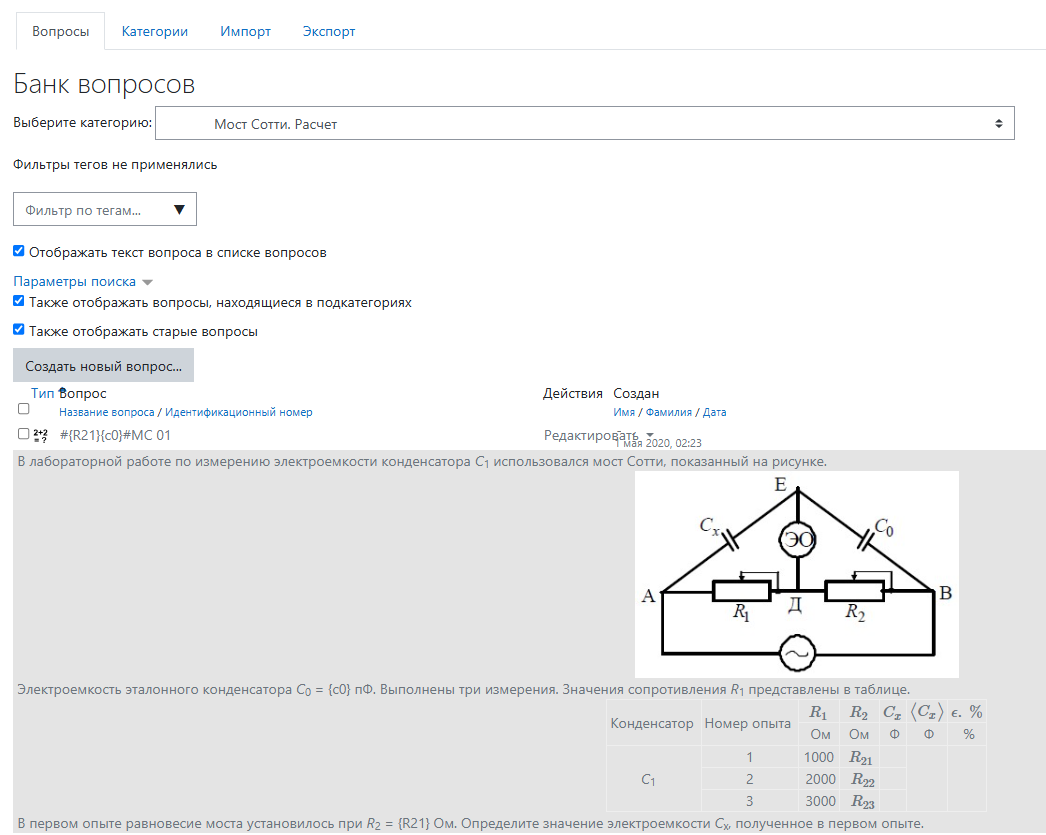The height and width of the screenshot is (835, 1046).
Task: Click the creation date '1 мая 2020, 02:23'
Action: tap(658, 443)
